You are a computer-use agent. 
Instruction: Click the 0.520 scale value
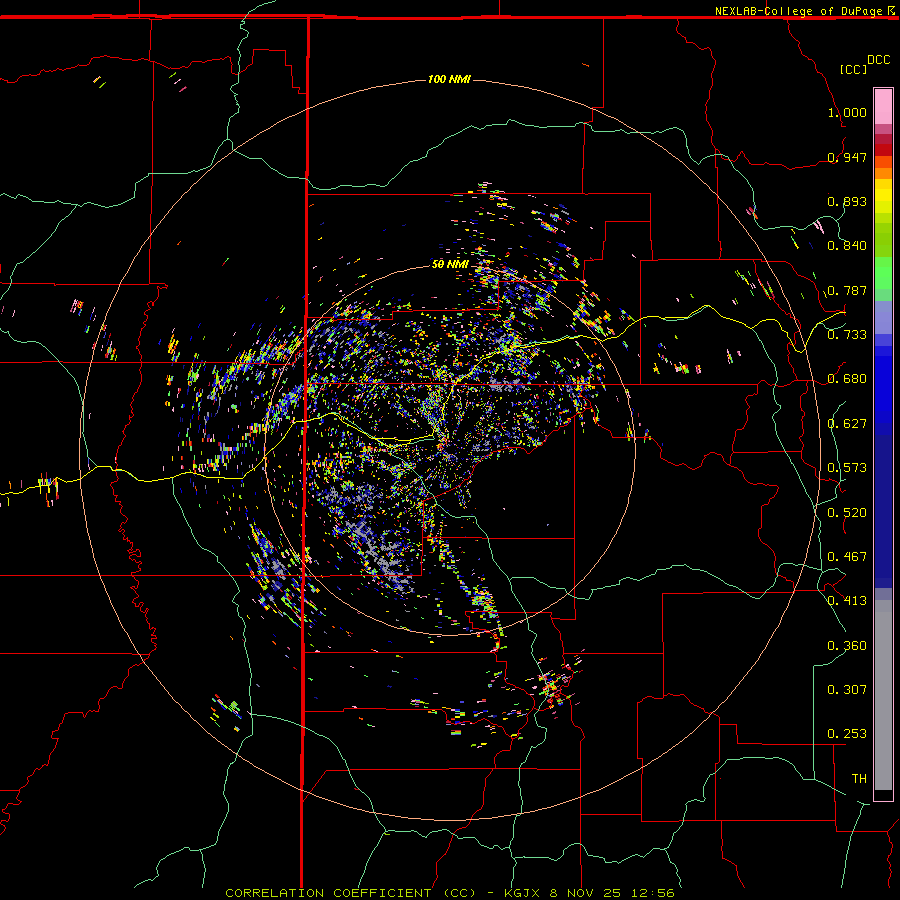tap(847, 513)
